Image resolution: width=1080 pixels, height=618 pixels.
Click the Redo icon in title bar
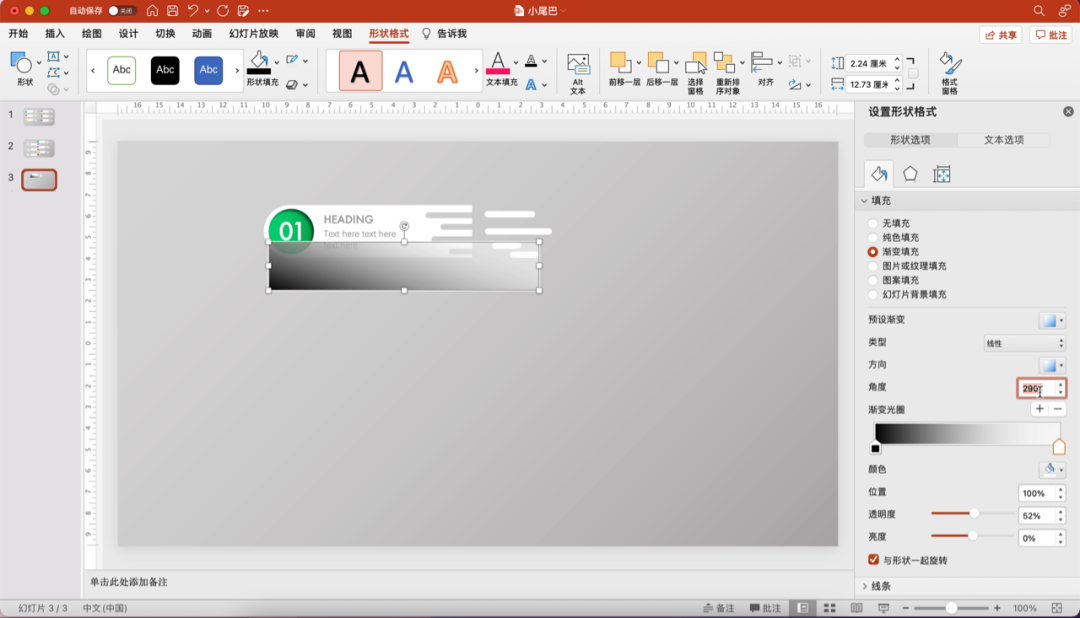pyautogui.click(x=222, y=10)
